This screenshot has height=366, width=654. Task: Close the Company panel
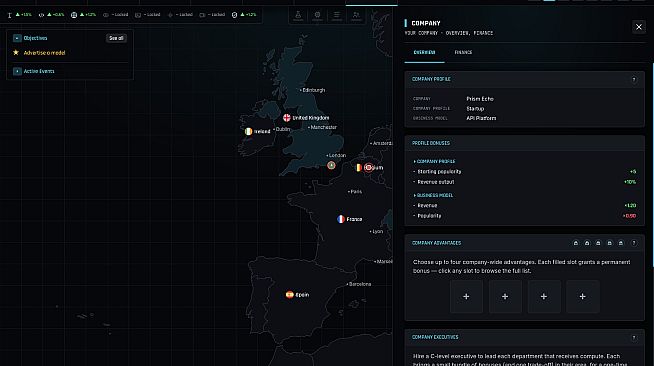[x=639, y=27]
